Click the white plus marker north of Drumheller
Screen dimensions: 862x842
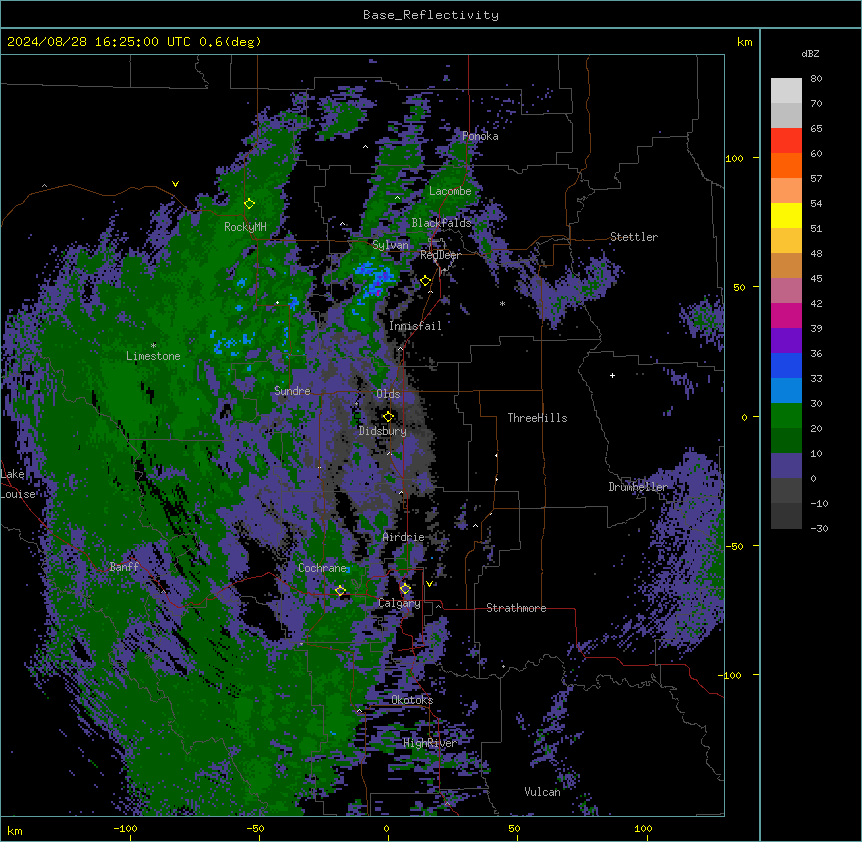[612, 375]
